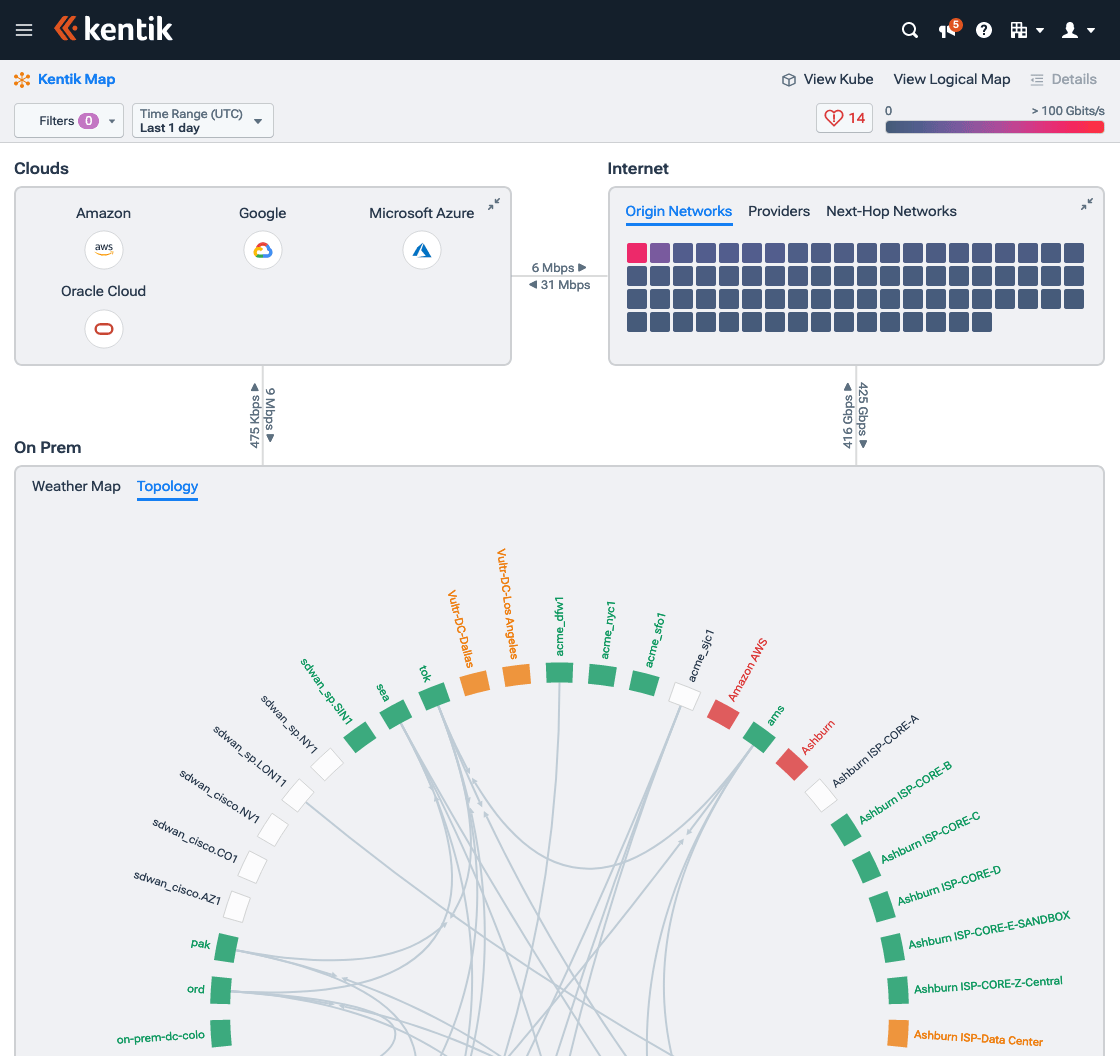The height and width of the screenshot is (1056, 1120).
Task: Select the AWS icon in the Clouds panel
Action: (104, 250)
